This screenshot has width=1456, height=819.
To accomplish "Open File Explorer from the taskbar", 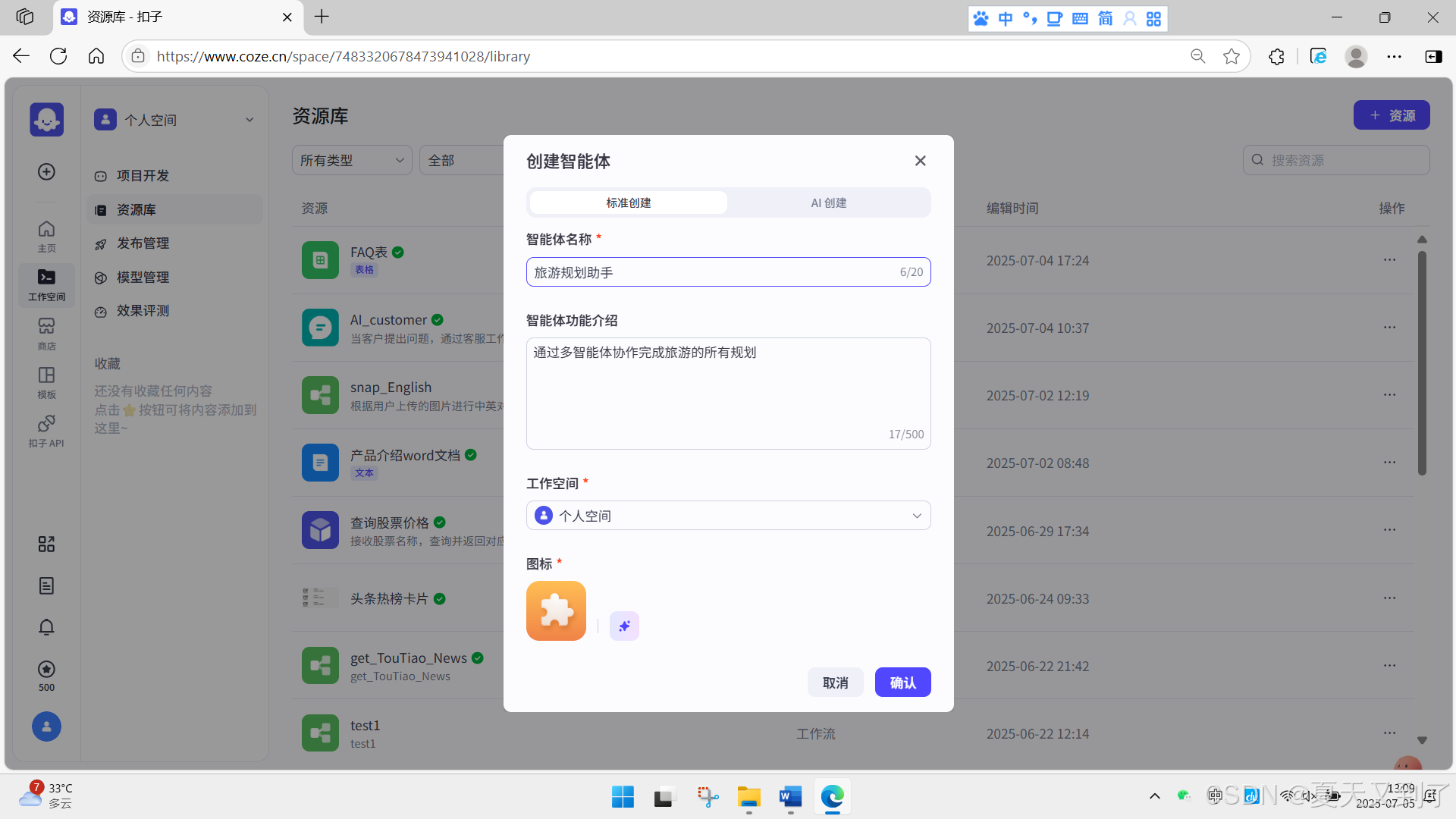I will click(x=748, y=797).
